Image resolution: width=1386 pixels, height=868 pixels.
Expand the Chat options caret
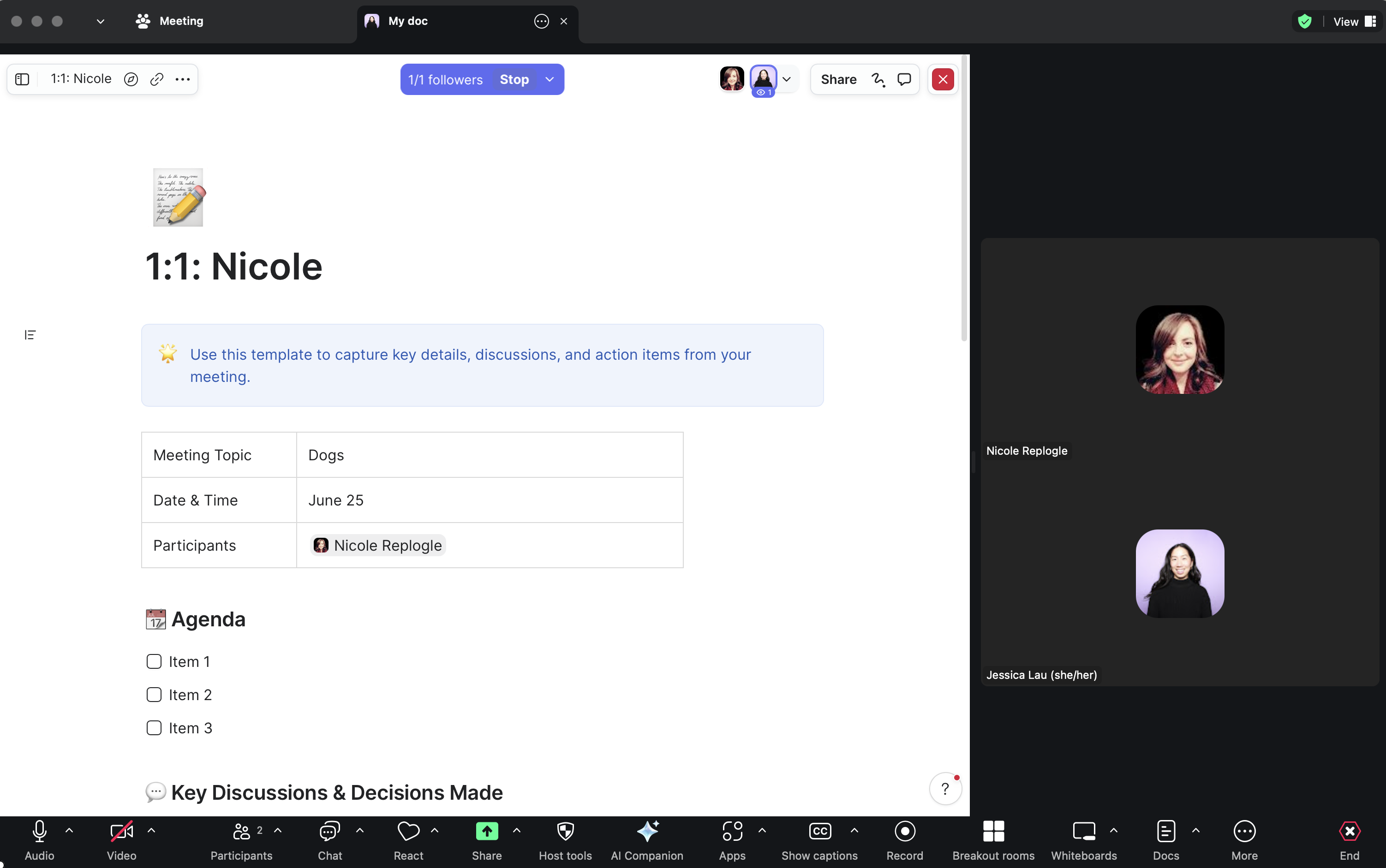pos(360,830)
